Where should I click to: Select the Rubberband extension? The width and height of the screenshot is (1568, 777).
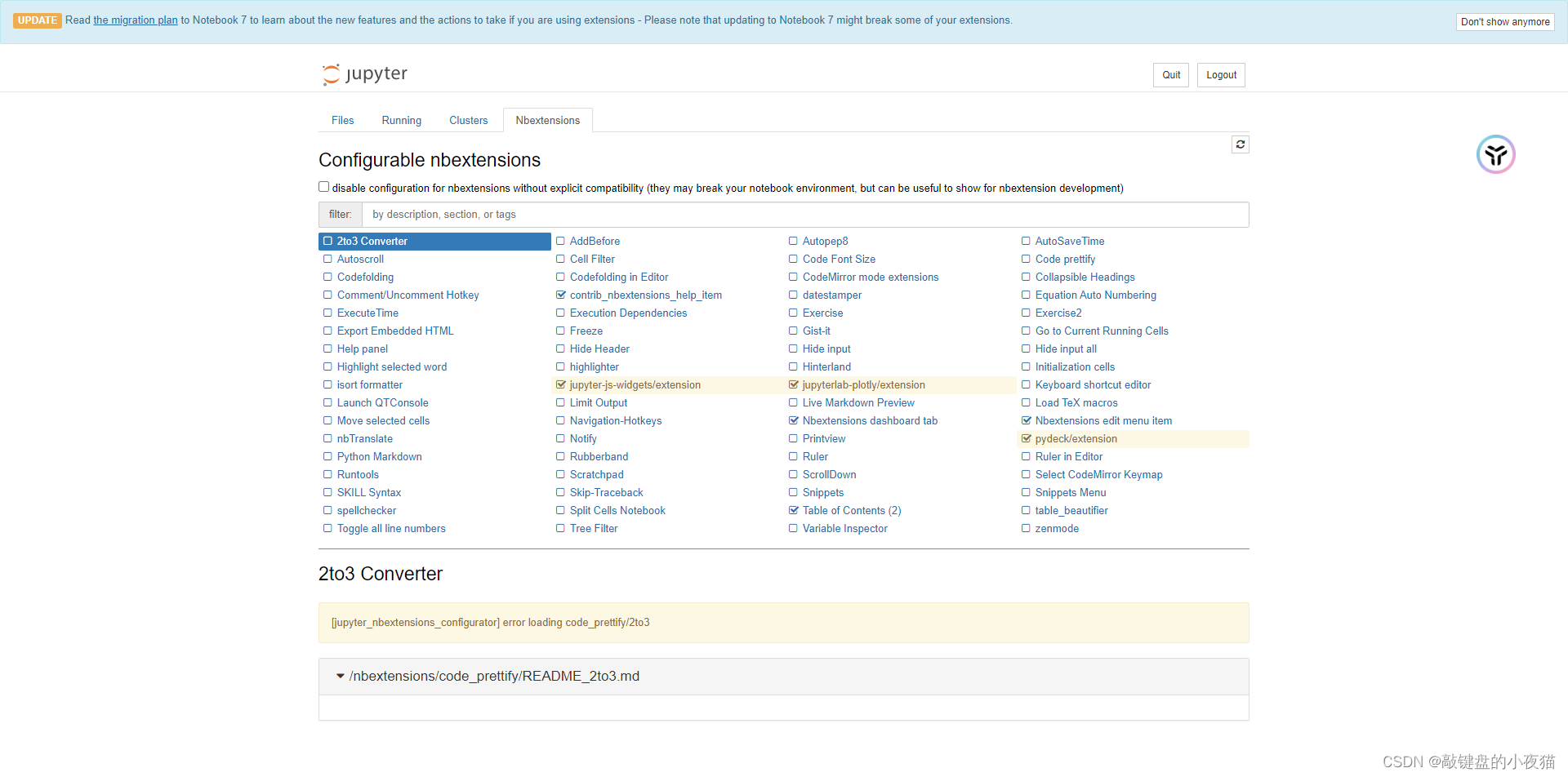click(599, 456)
